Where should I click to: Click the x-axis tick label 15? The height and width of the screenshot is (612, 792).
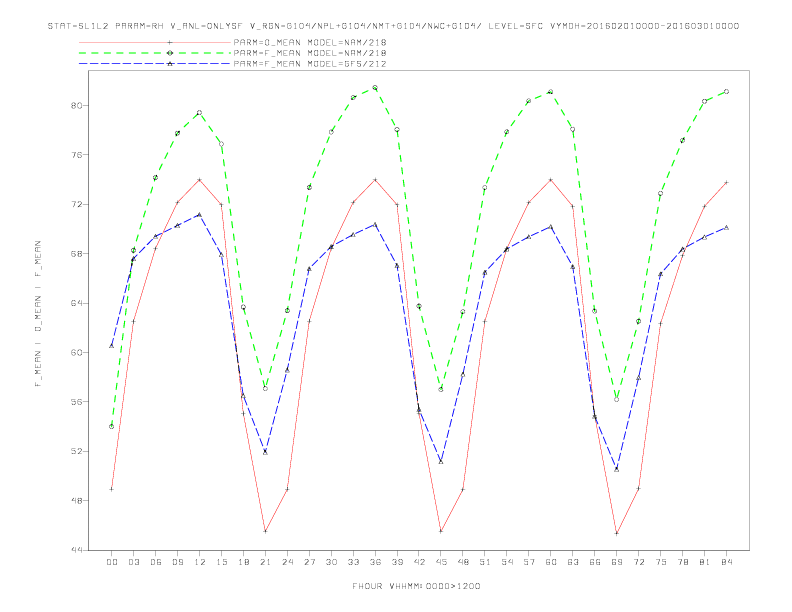(x=221, y=562)
